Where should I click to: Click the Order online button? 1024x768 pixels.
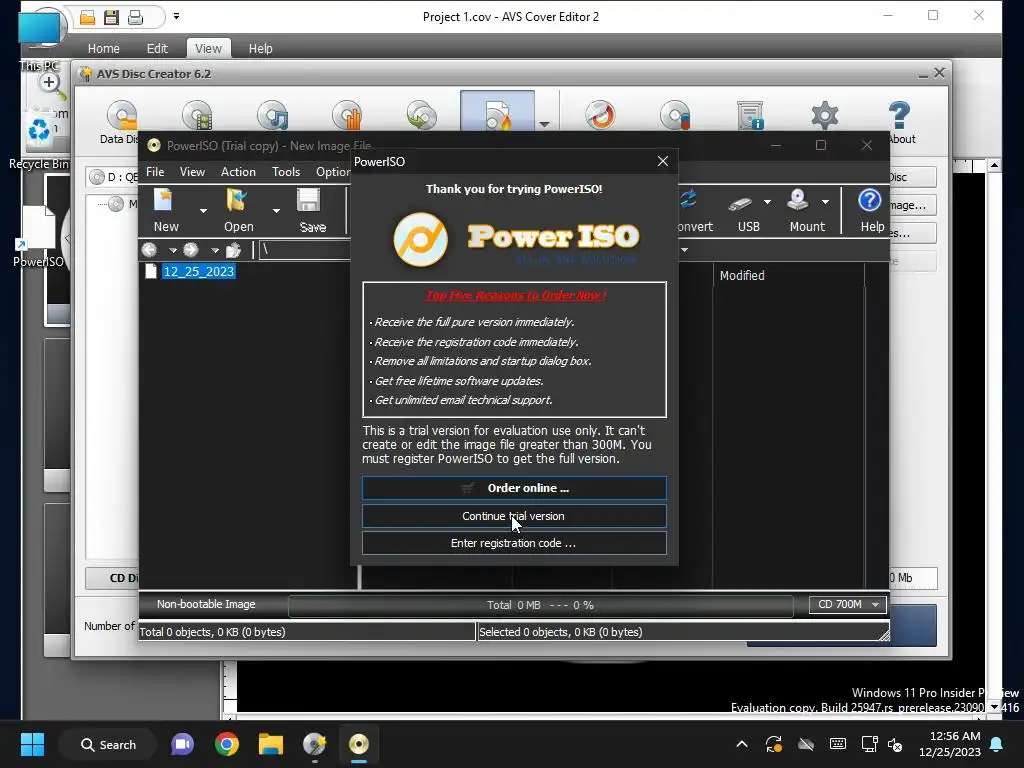(514, 488)
